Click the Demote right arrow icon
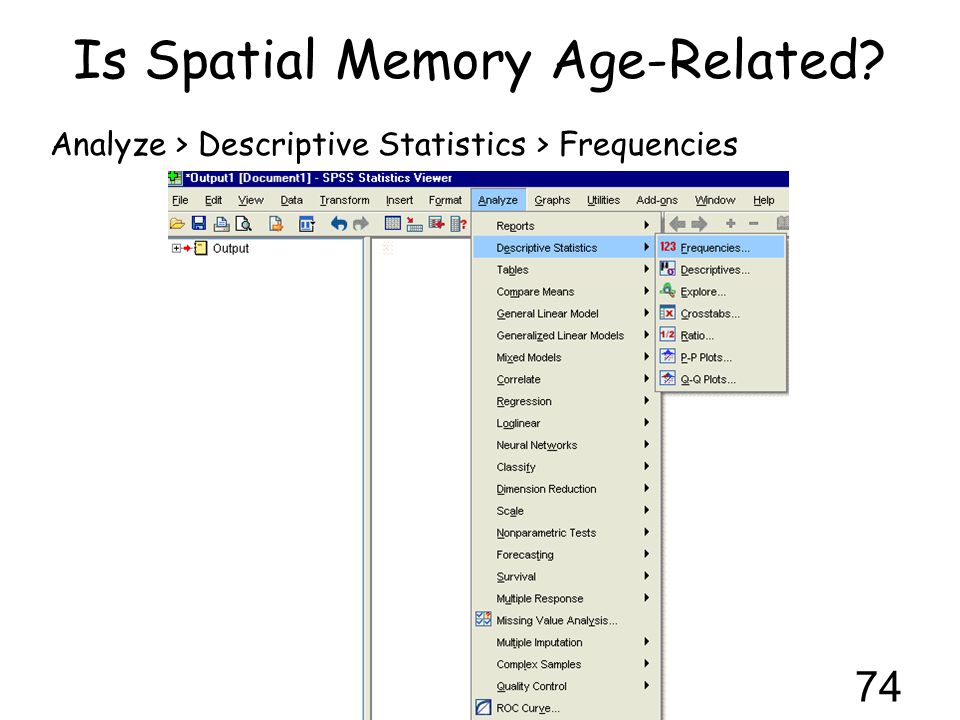Image resolution: width=960 pixels, height=720 pixels. coord(699,224)
